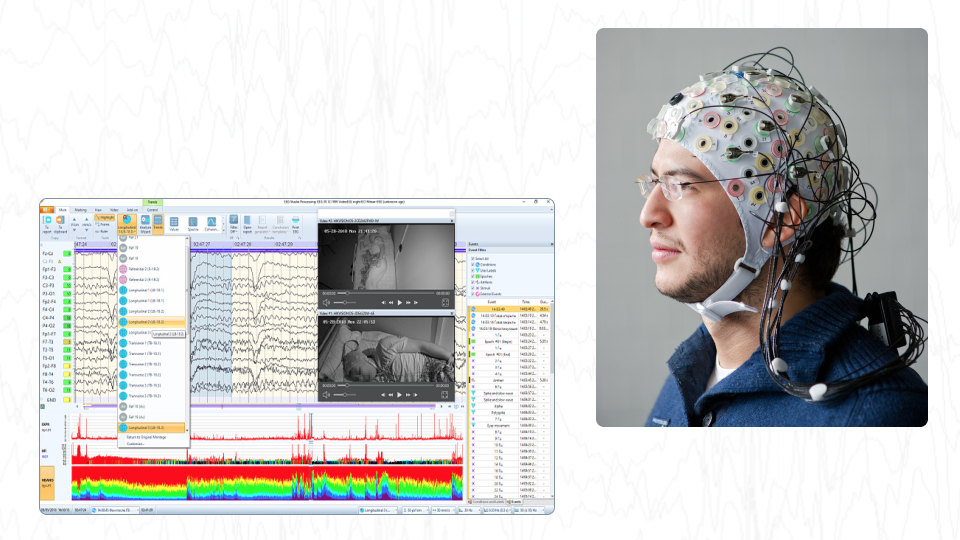Viewport: 960px width, 540px height.
Task: Fullscreen the upper video
Action: click(445, 302)
